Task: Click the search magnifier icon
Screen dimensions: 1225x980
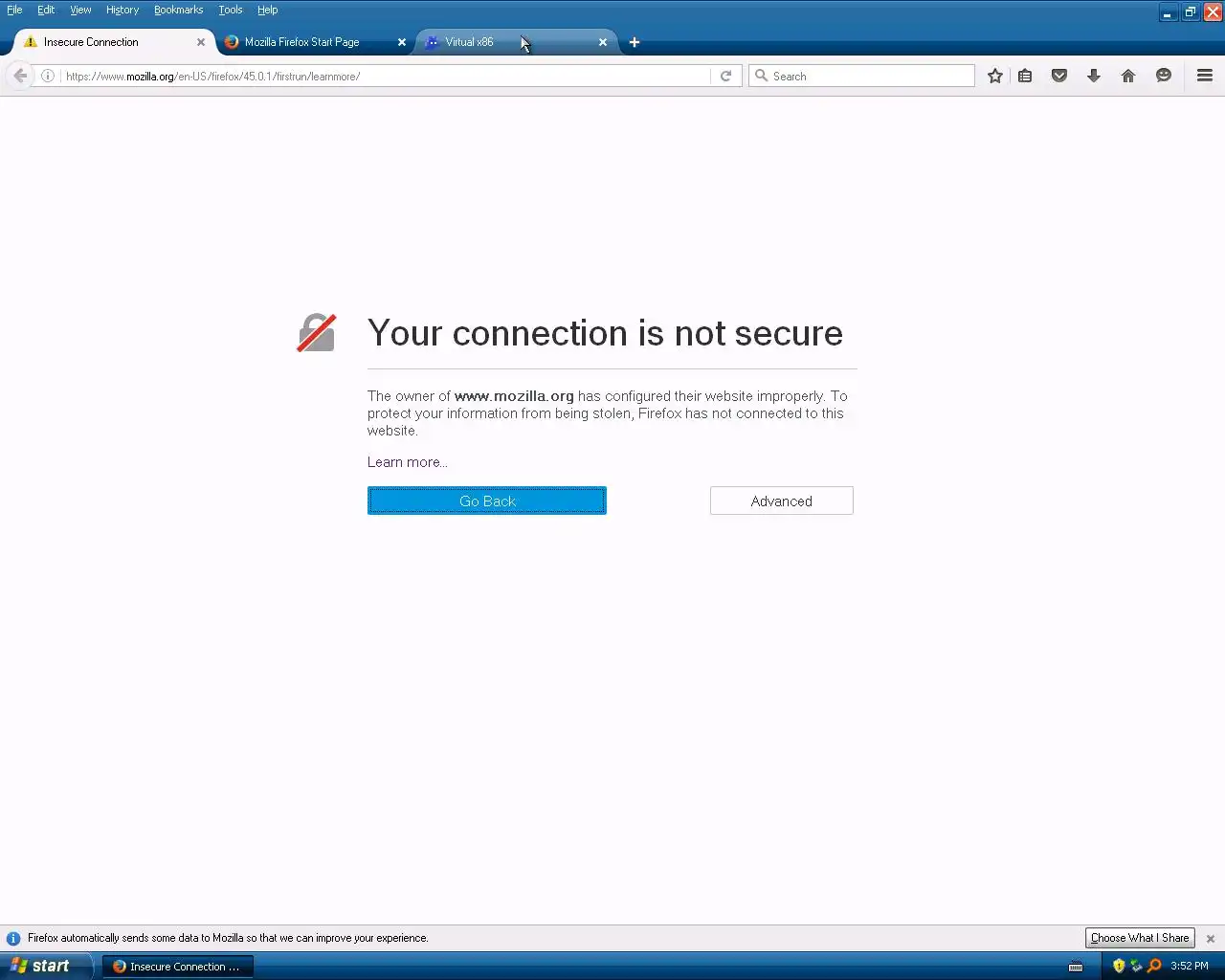Action: (x=761, y=76)
